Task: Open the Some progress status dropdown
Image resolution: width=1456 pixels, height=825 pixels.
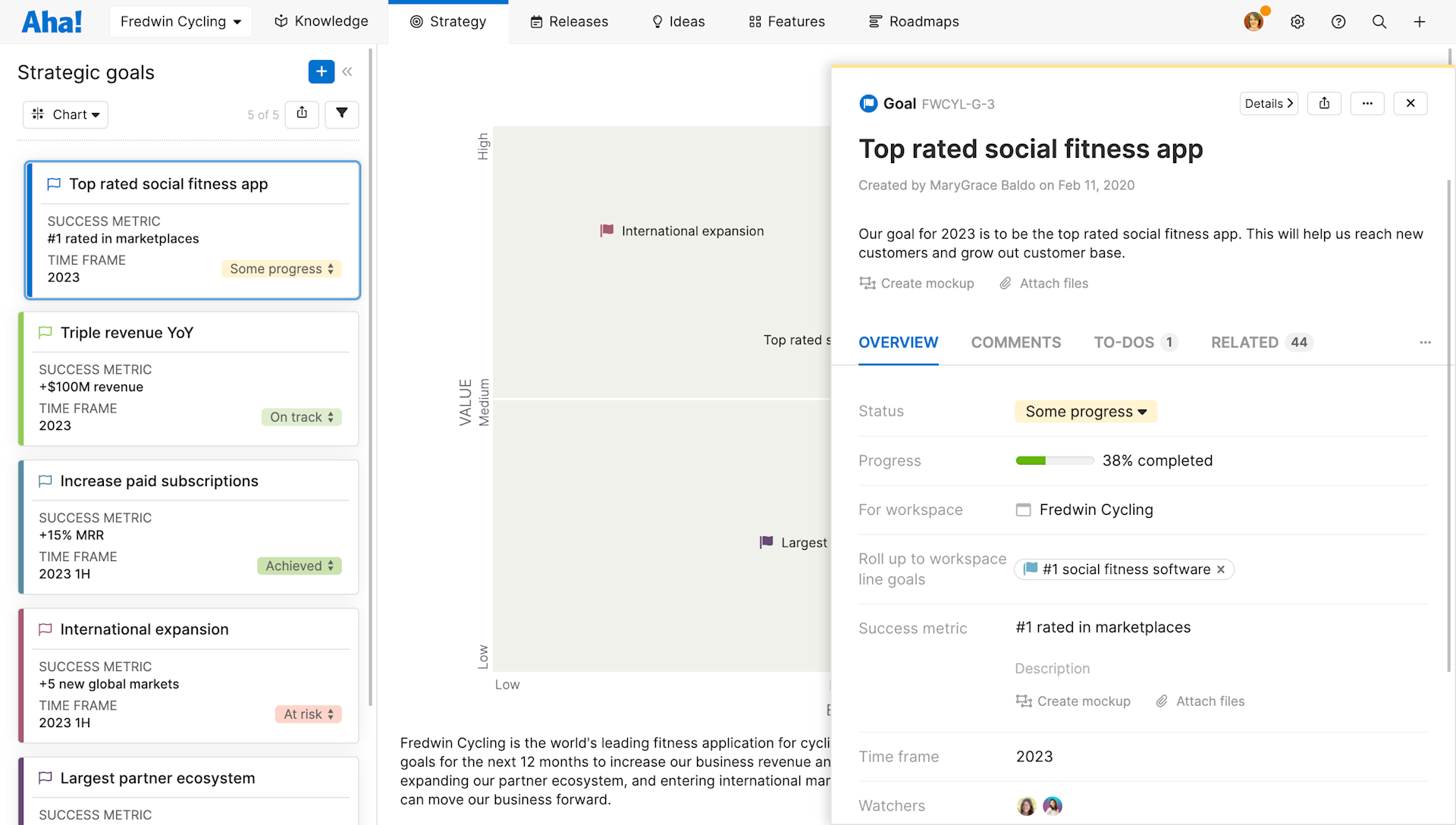Action: [x=1085, y=411]
